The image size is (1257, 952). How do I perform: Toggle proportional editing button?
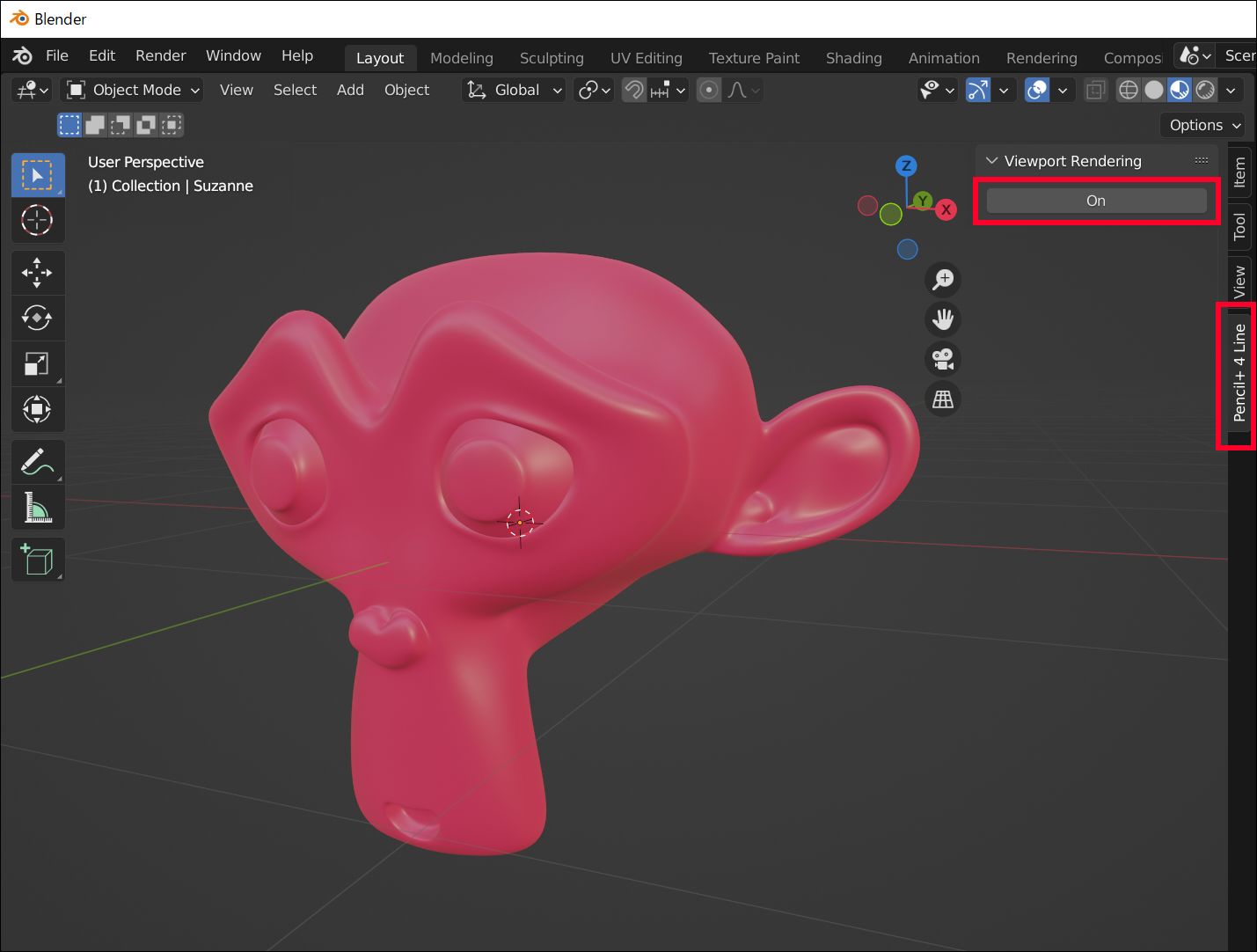pyautogui.click(x=709, y=90)
